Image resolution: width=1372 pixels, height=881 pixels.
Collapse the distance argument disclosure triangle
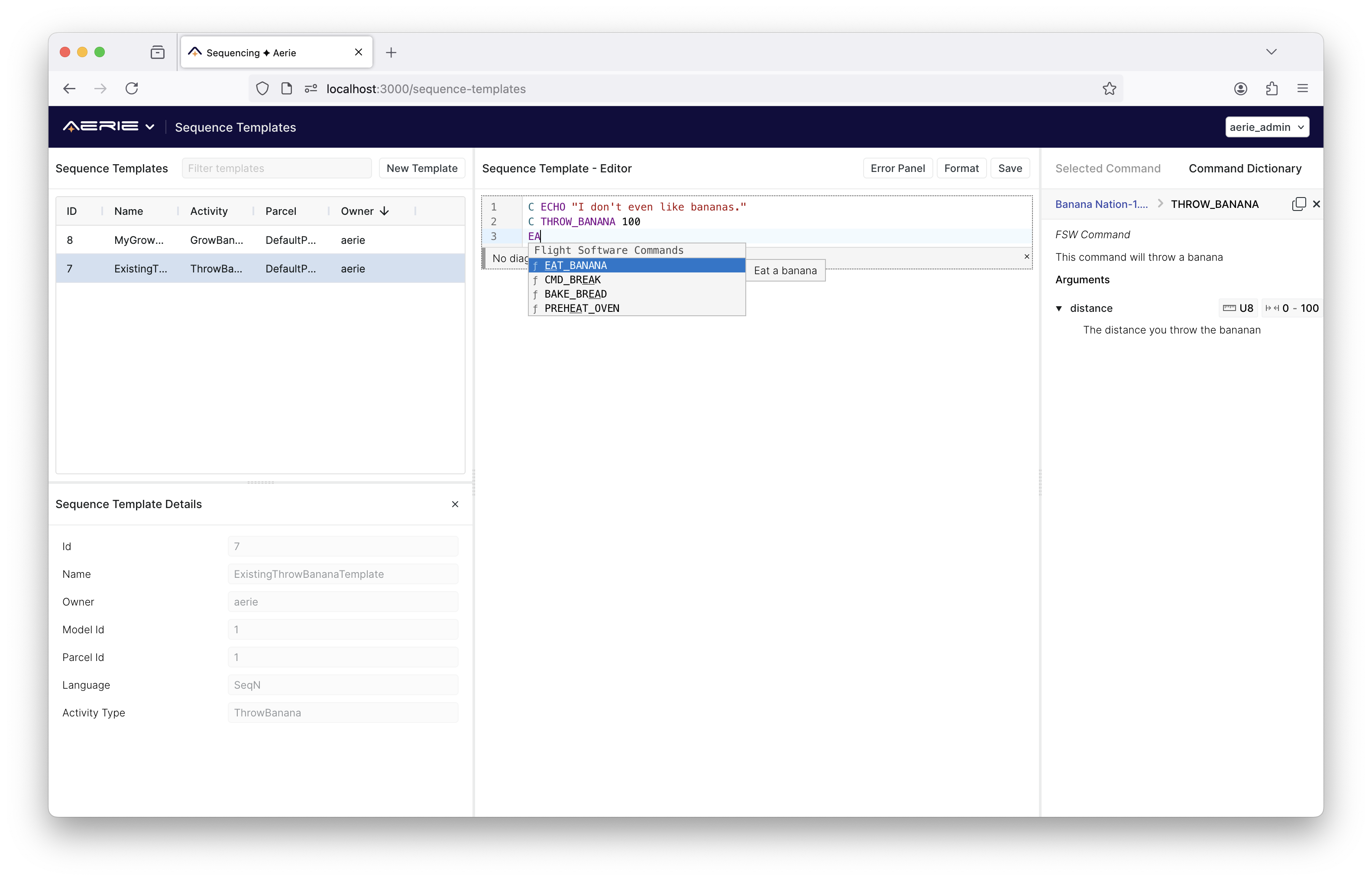(1058, 308)
